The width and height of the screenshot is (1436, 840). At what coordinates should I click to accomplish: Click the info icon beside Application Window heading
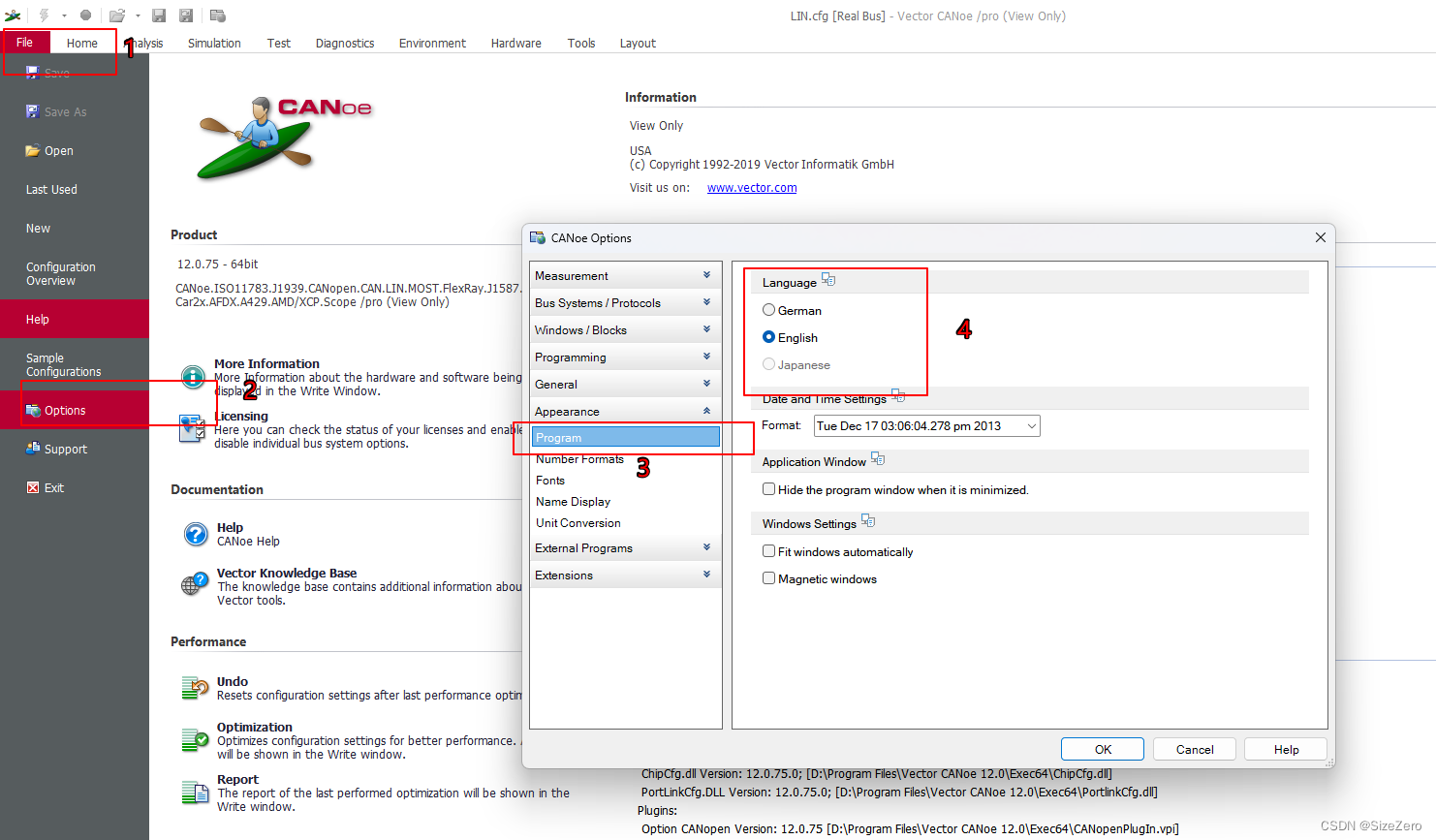click(878, 459)
